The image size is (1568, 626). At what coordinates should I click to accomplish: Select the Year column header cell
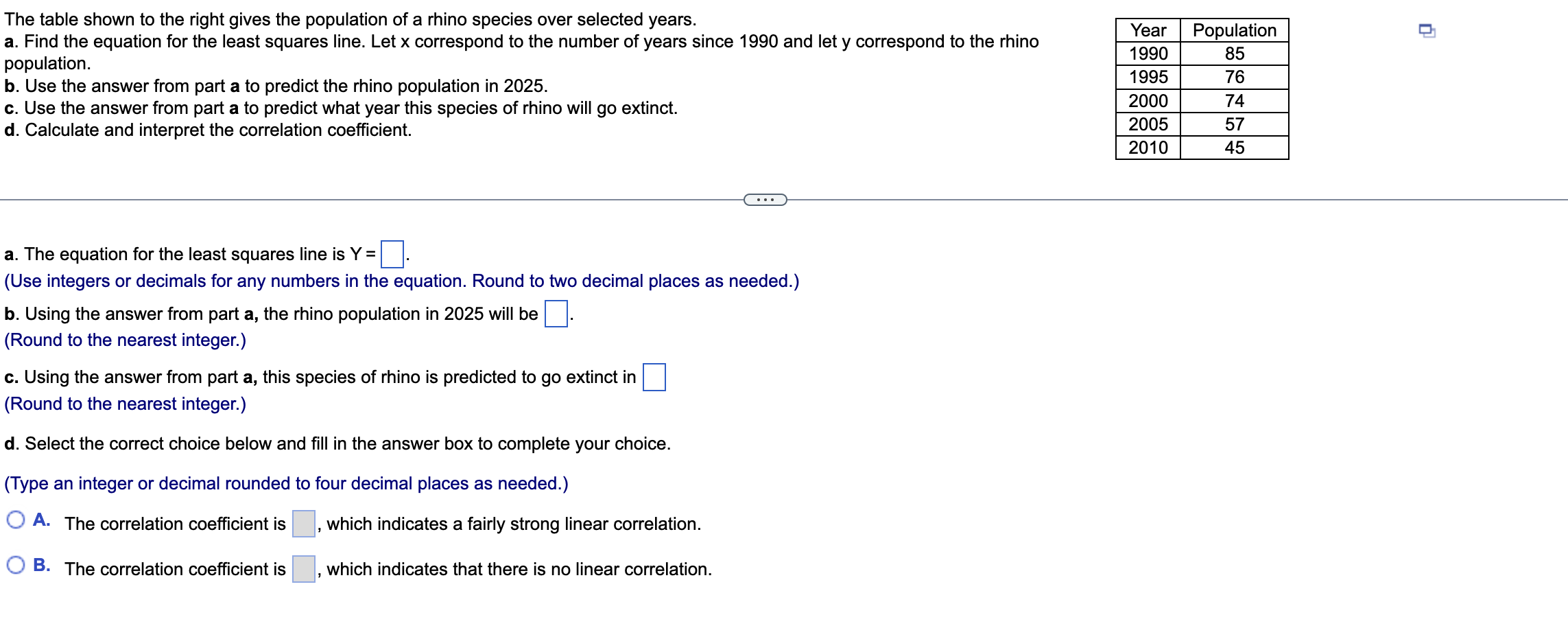click(x=1148, y=30)
